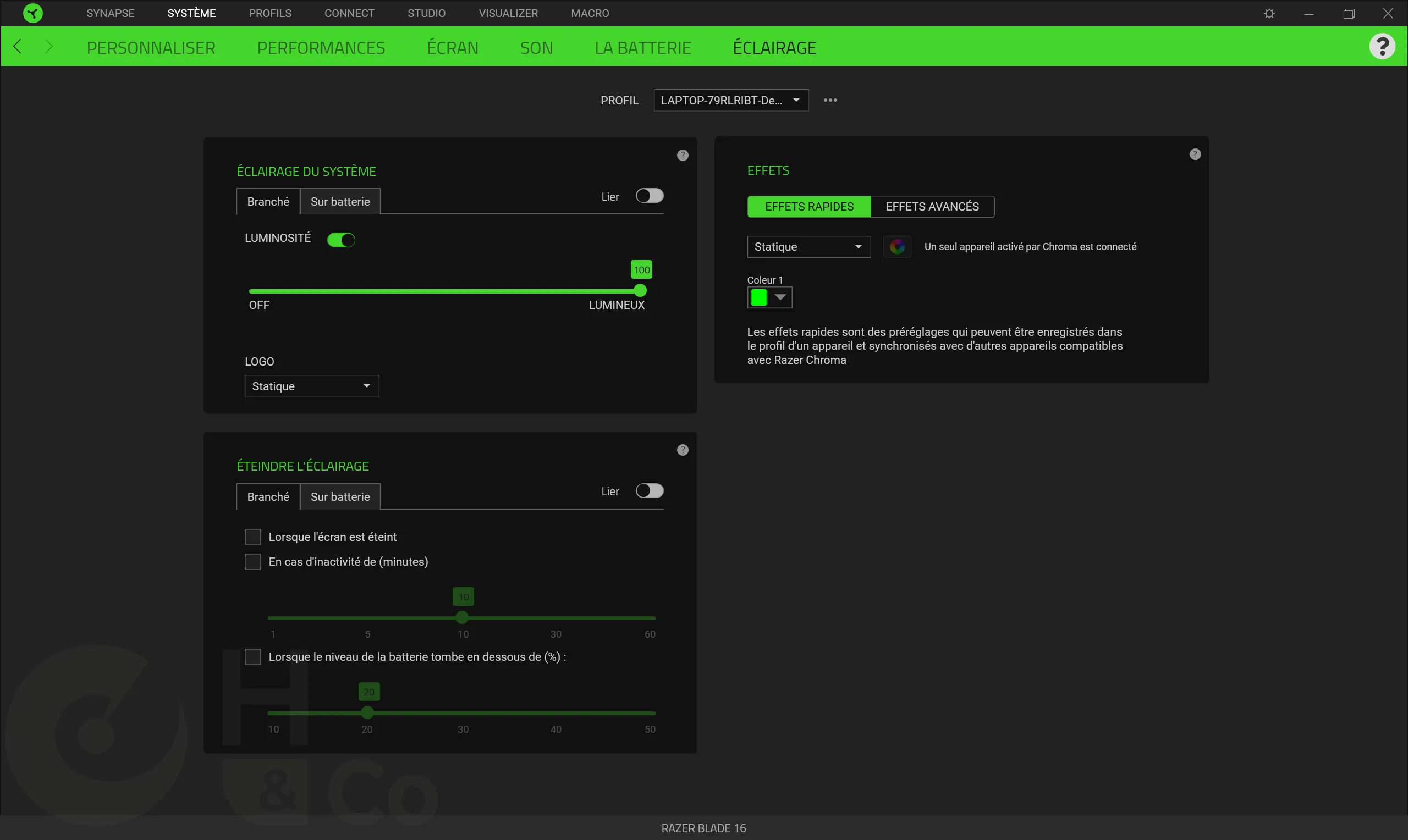Click the 30 mark on inactivity slider
Screen dimensions: 1408x840
point(556,634)
